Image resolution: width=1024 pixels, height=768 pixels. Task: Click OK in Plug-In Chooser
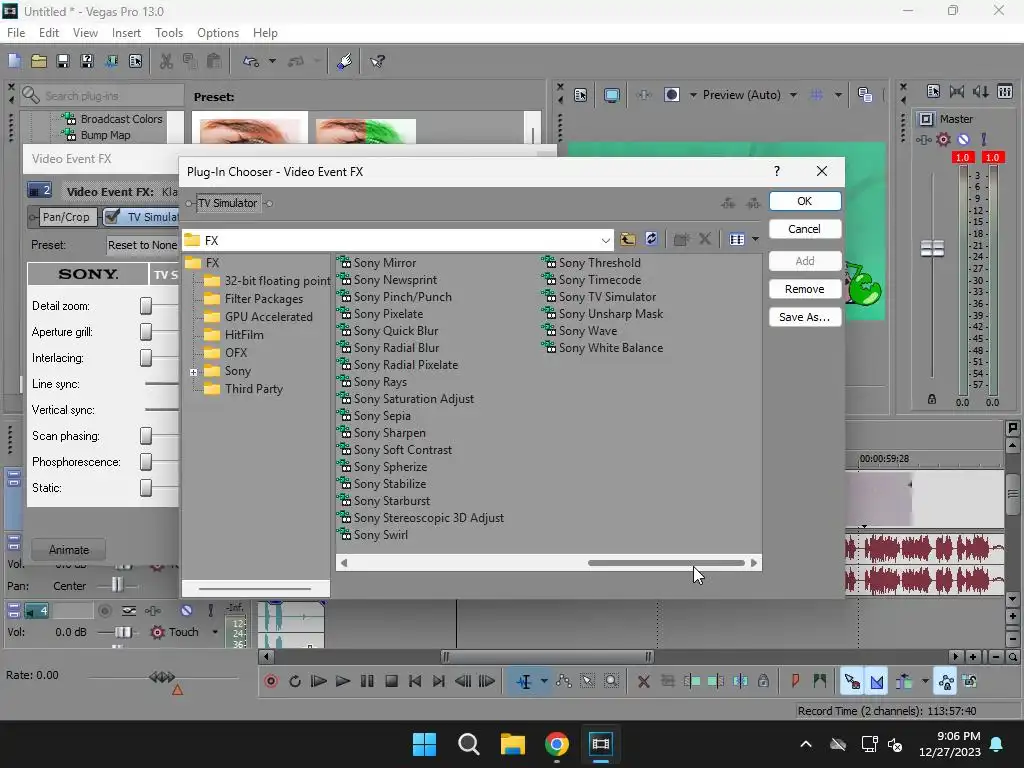point(805,201)
